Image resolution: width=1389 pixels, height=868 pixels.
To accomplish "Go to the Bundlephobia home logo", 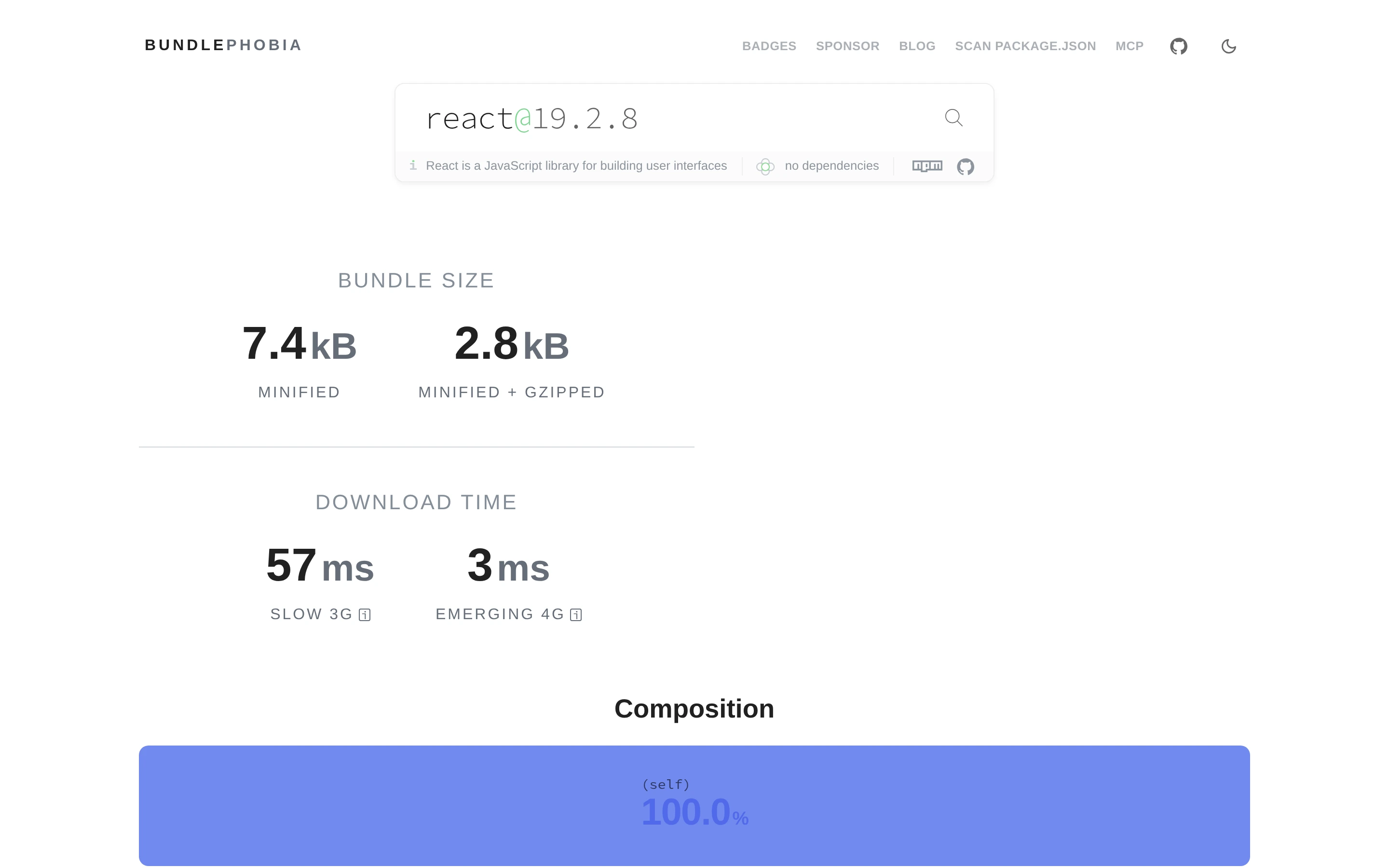I will pos(223,45).
